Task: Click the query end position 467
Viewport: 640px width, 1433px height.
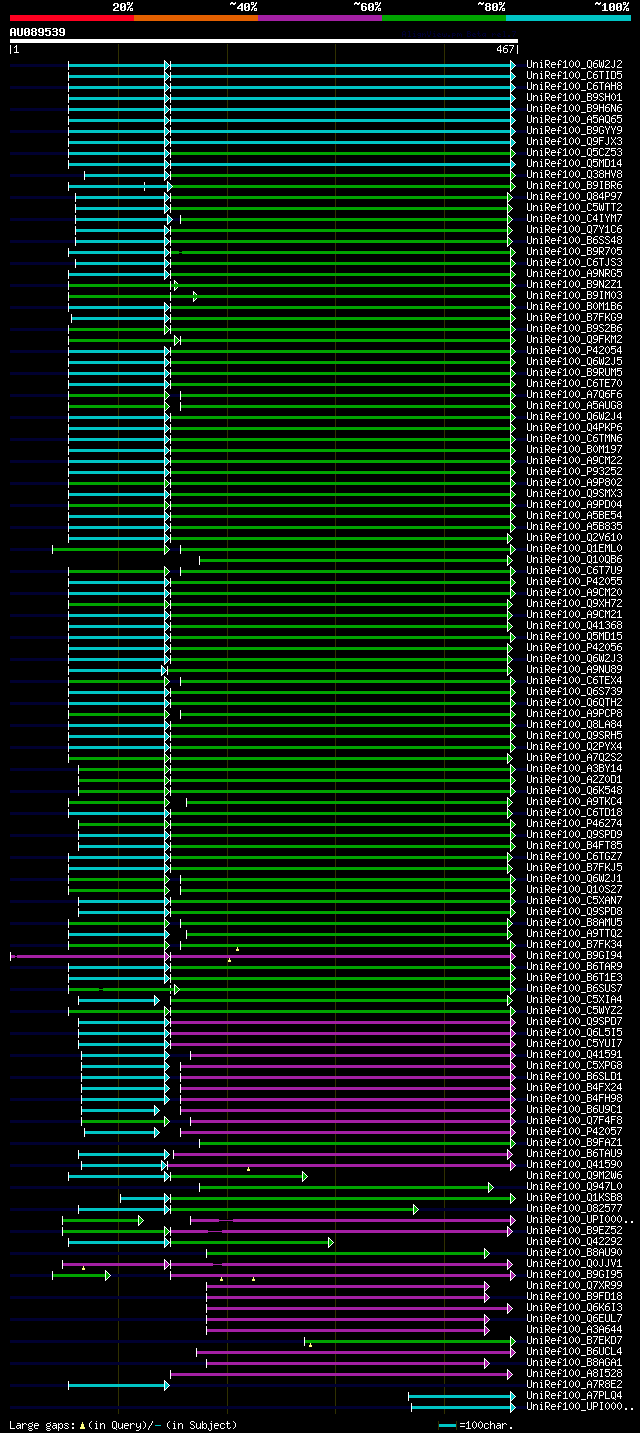Action: pyautogui.click(x=505, y=49)
